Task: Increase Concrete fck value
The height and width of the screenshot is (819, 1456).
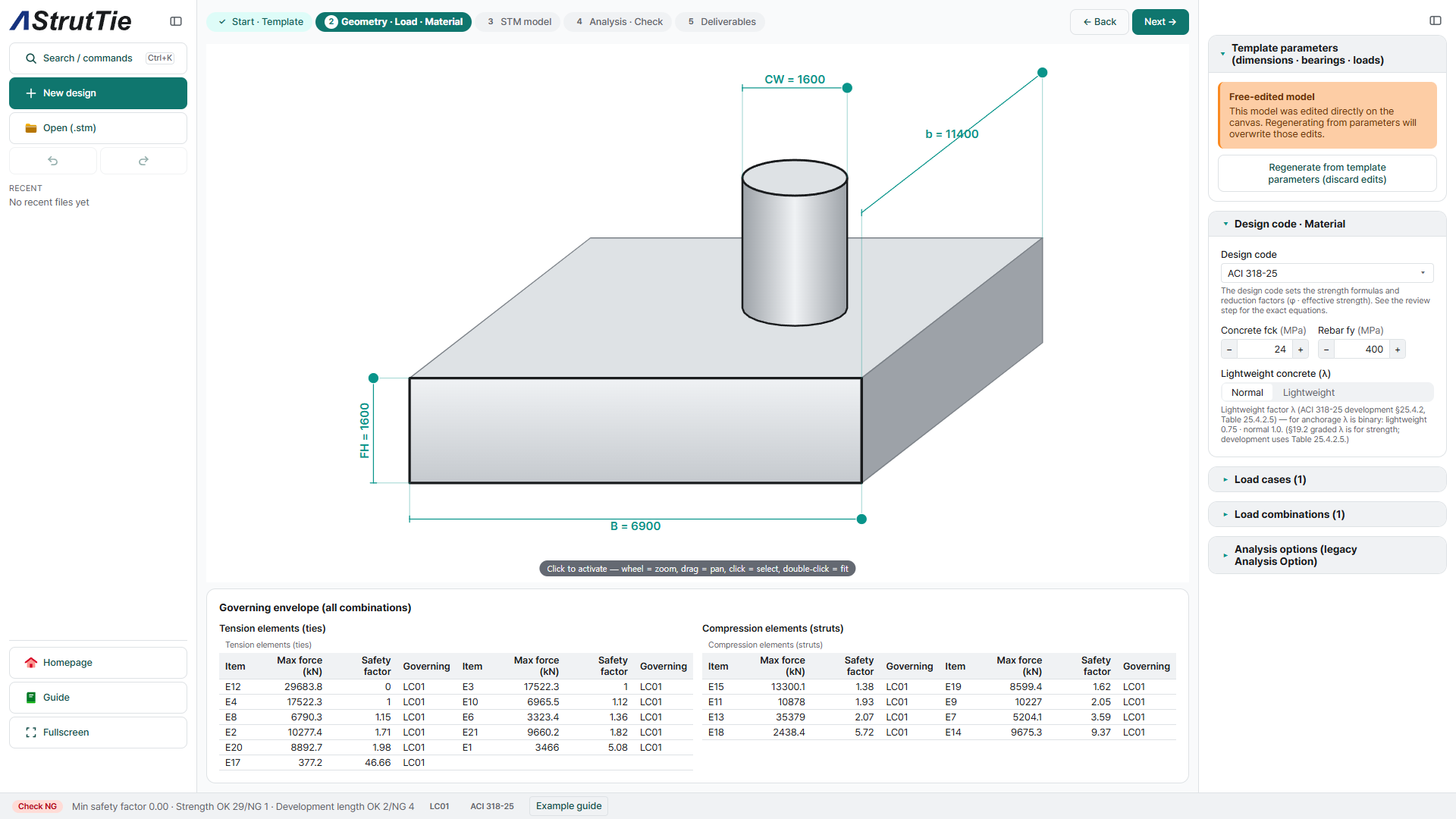Action: click(x=1301, y=350)
